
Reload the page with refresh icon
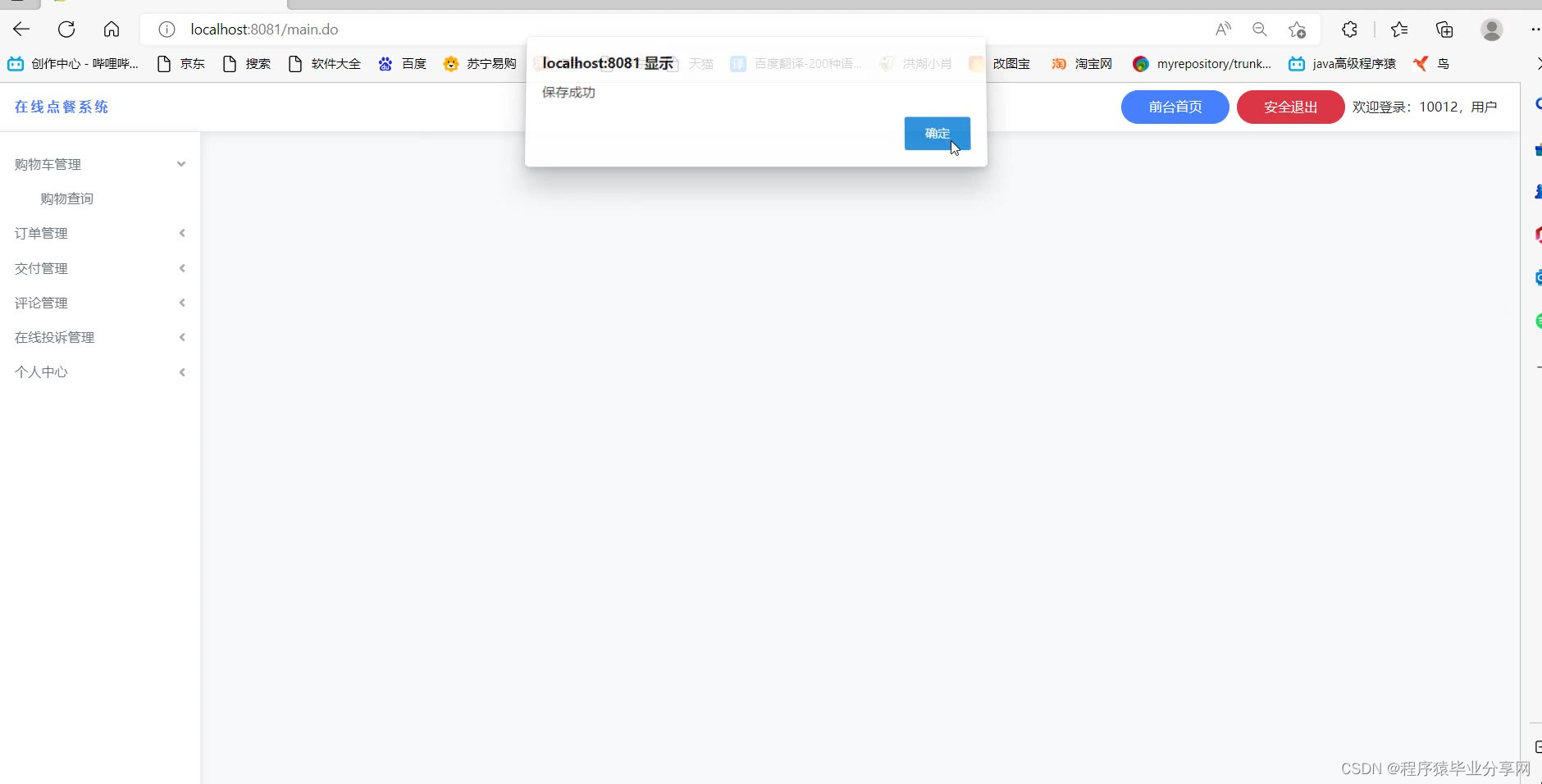[66, 30]
